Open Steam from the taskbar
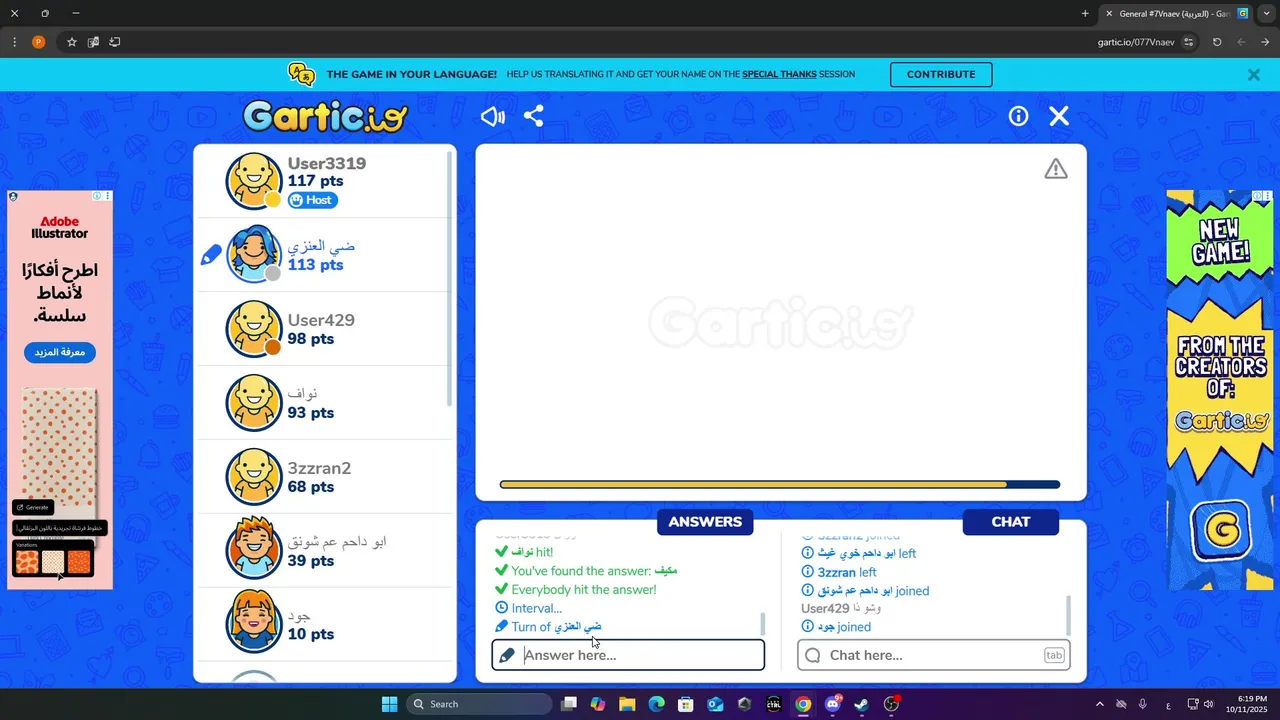The width and height of the screenshot is (1280, 720). 861,704
